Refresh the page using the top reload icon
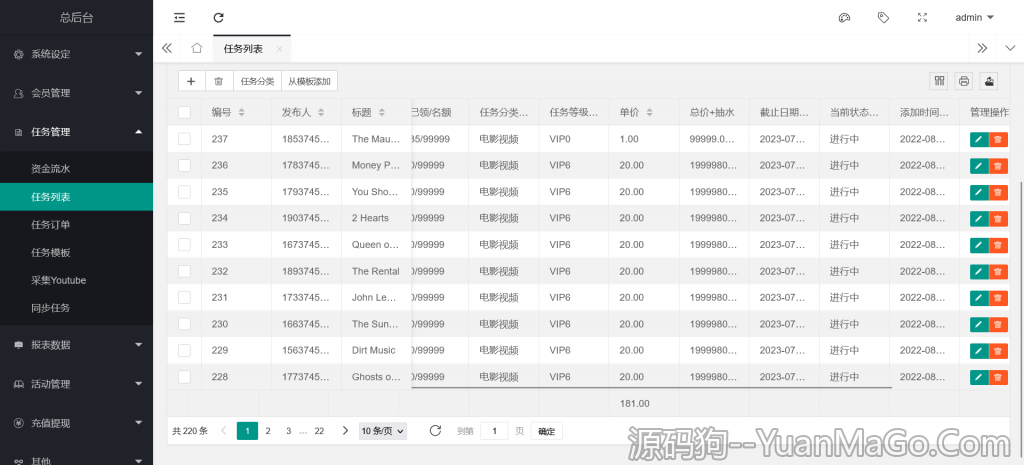 [219, 18]
